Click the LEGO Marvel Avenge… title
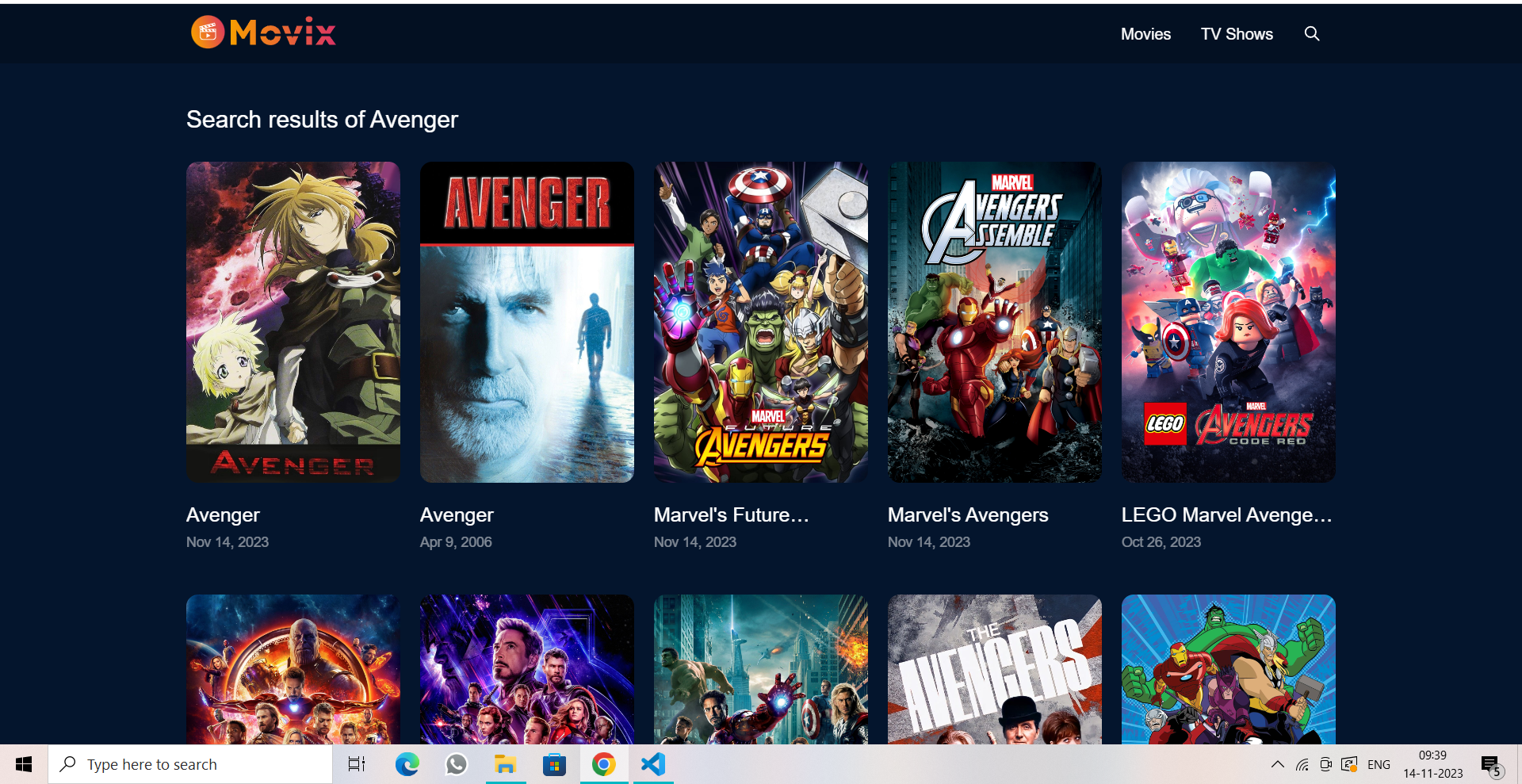 tap(1226, 515)
